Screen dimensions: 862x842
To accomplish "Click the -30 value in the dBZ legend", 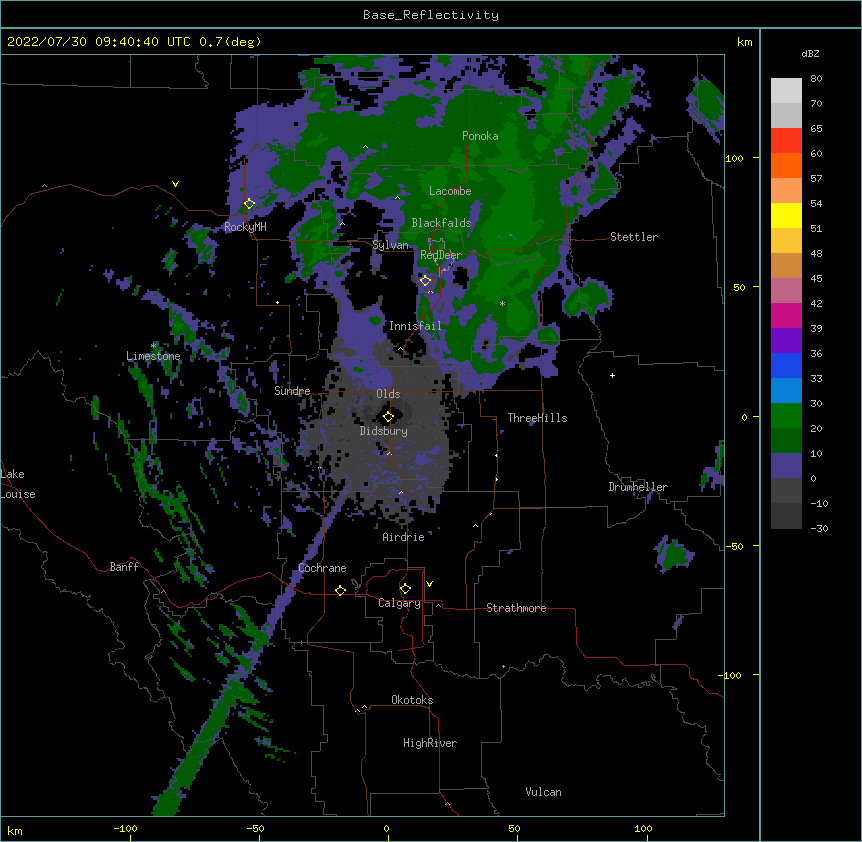I will [819, 529].
